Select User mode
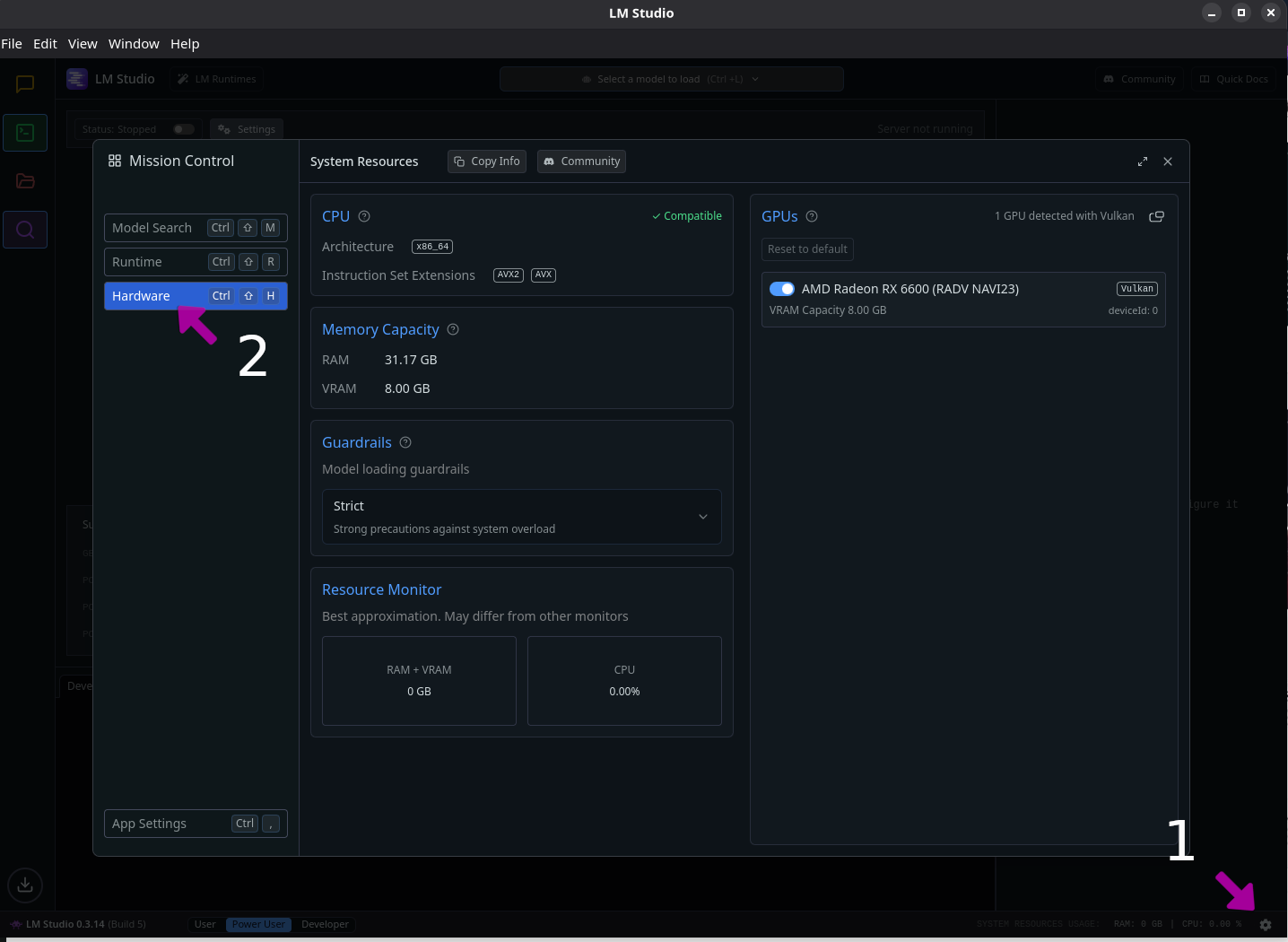Viewport: 1288px width, 942px height. coord(205,924)
